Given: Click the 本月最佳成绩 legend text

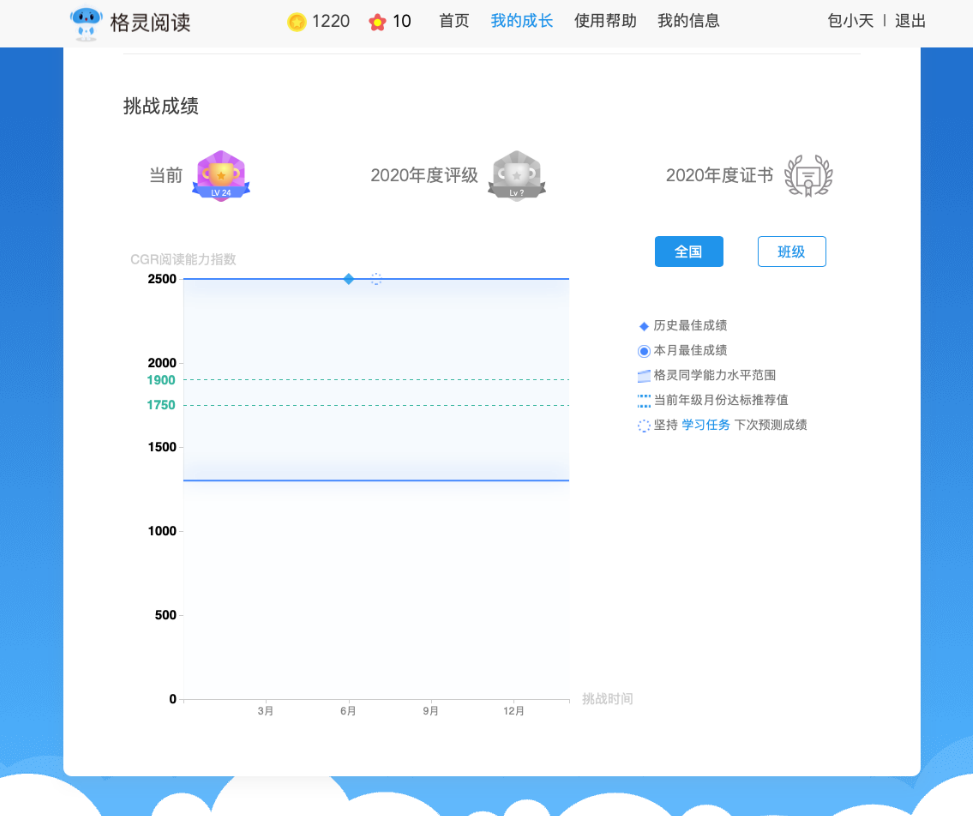Looking at the screenshot, I should (x=690, y=351).
